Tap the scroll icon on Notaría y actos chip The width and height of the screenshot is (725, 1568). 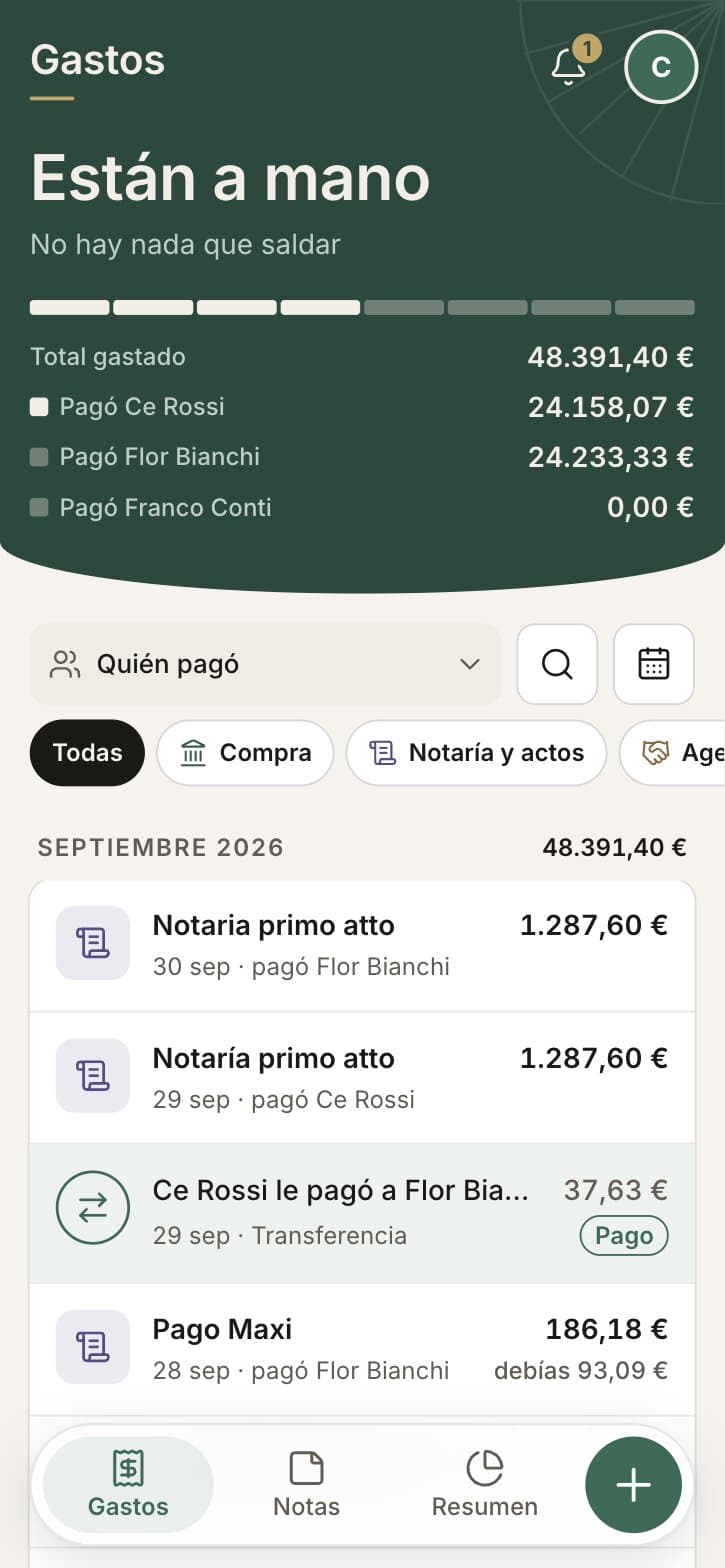click(x=382, y=753)
